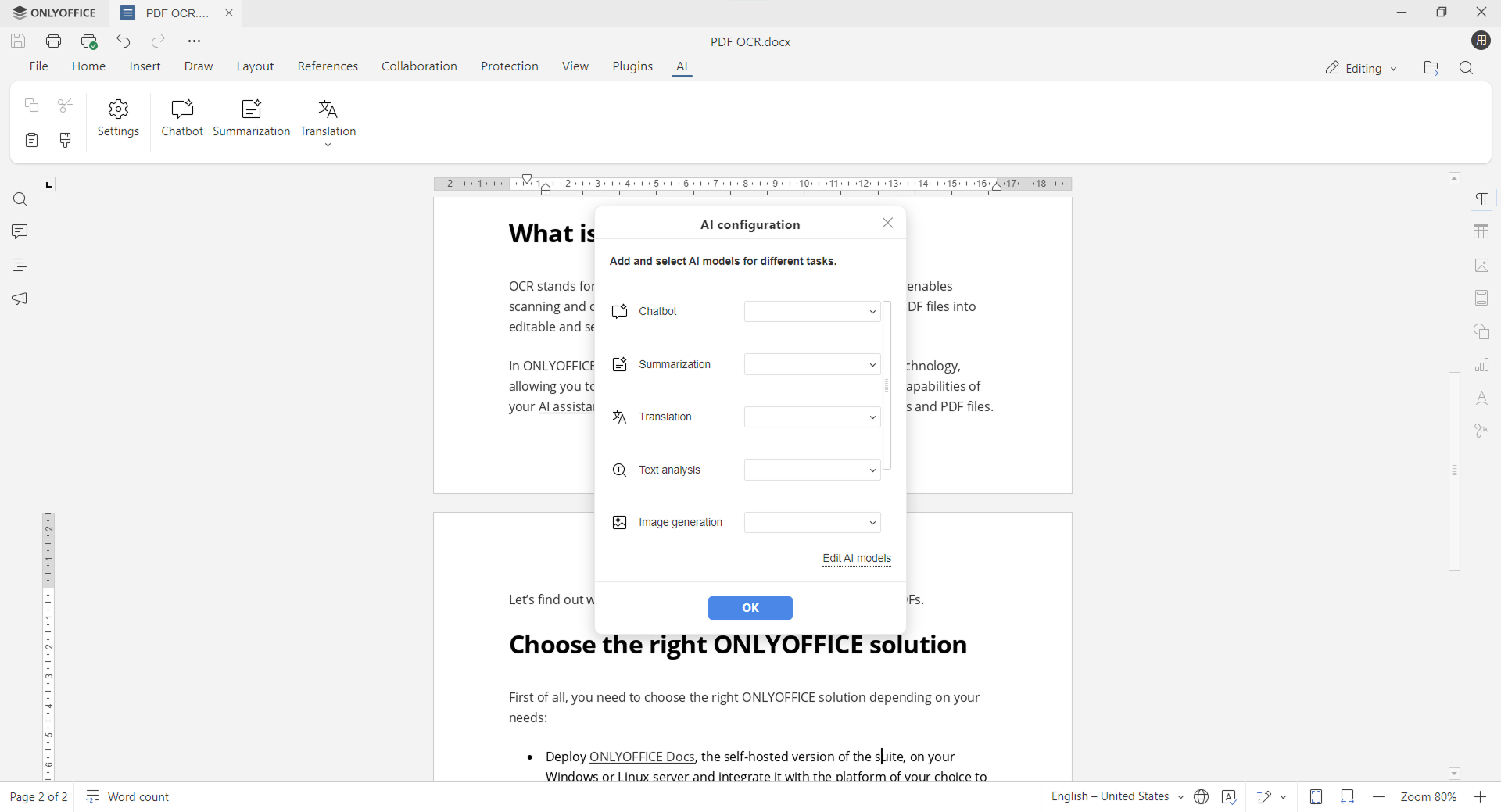This screenshot has height=812, width=1501.
Task: Open the Editing mode dropdown
Action: pyautogui.click(x=1361, y=69)
